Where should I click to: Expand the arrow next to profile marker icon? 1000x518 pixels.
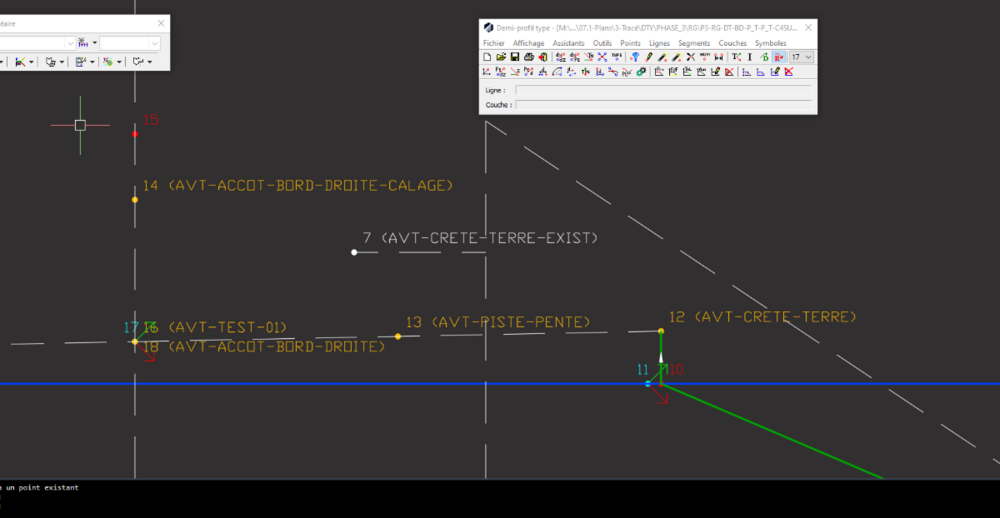pyautogui.click(x=95, y=43)
